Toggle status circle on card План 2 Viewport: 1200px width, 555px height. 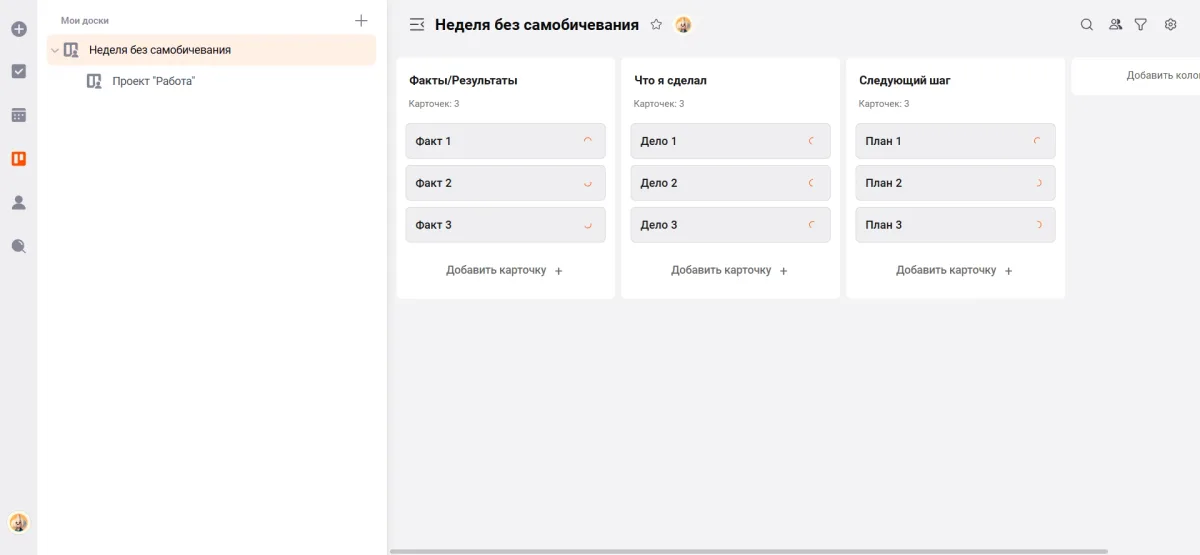(1037, 183)
